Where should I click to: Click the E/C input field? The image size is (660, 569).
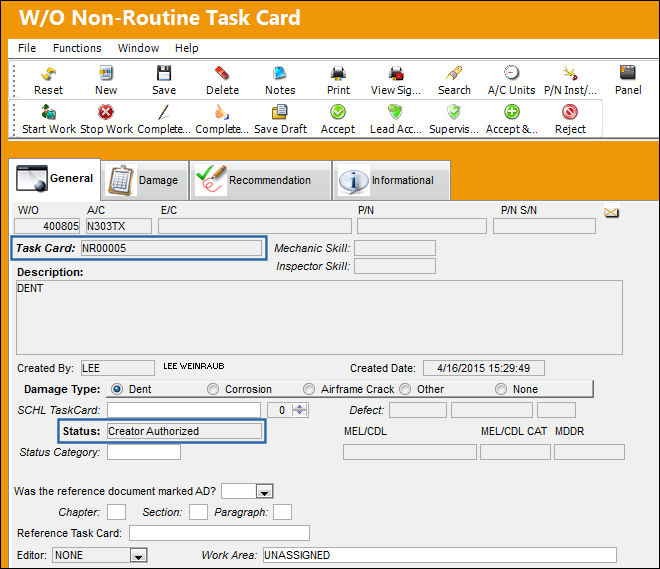[x=255, y=226]
